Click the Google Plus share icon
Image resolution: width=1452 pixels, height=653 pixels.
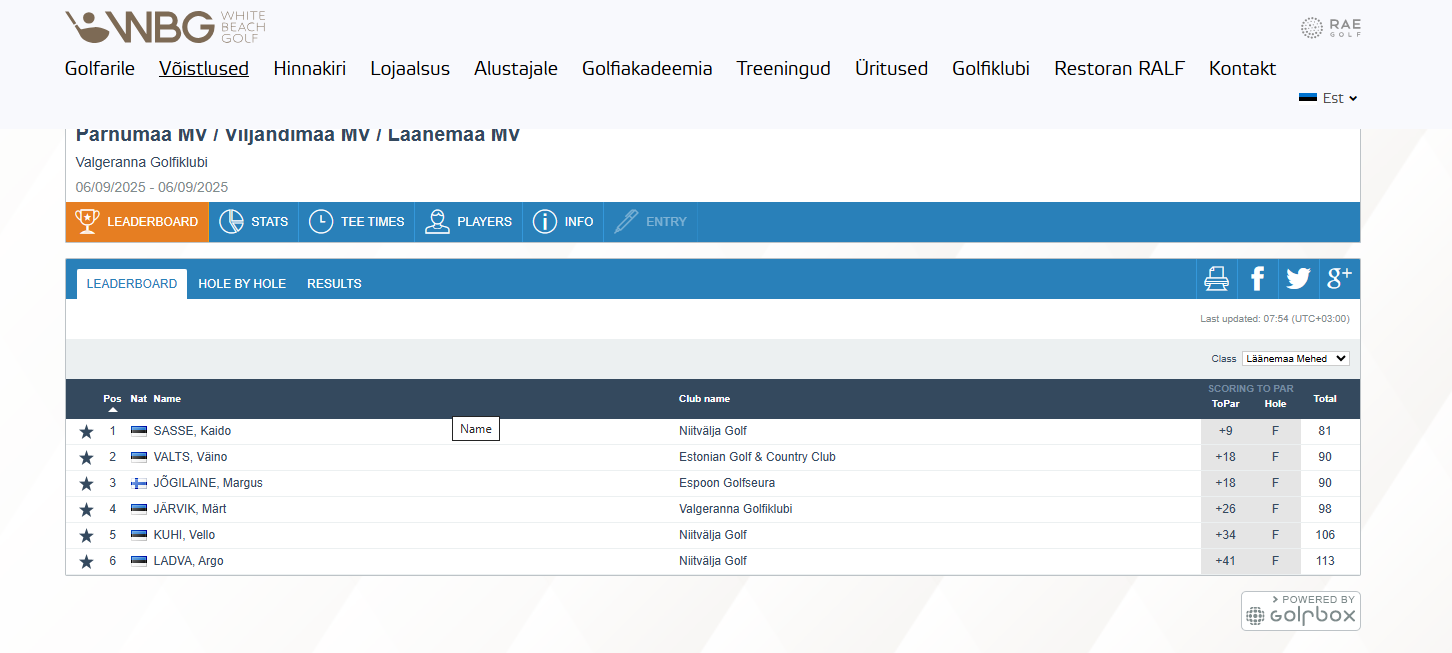(1339, 279)
